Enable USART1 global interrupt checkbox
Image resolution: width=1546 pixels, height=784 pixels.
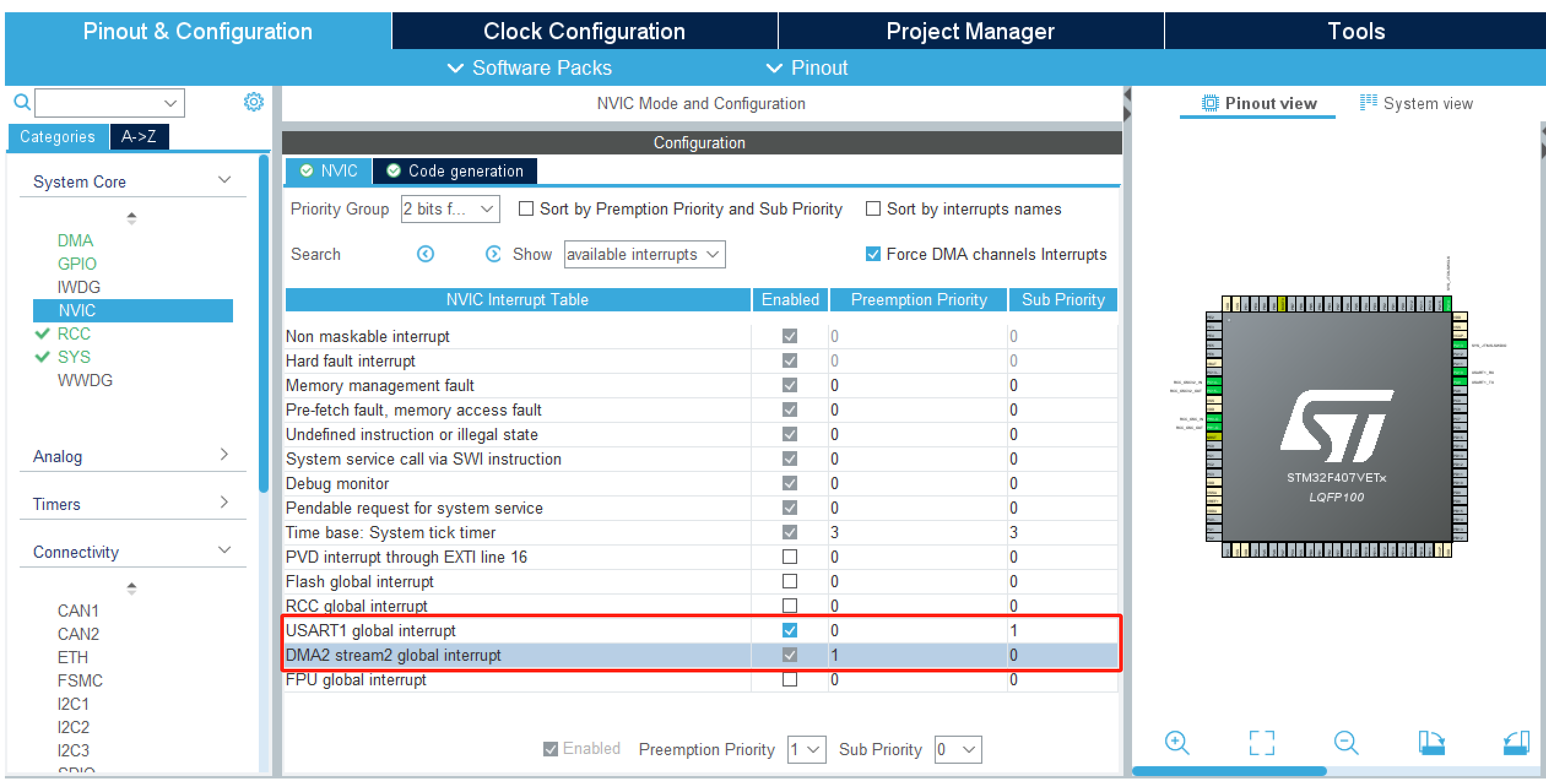pos(790,630)
